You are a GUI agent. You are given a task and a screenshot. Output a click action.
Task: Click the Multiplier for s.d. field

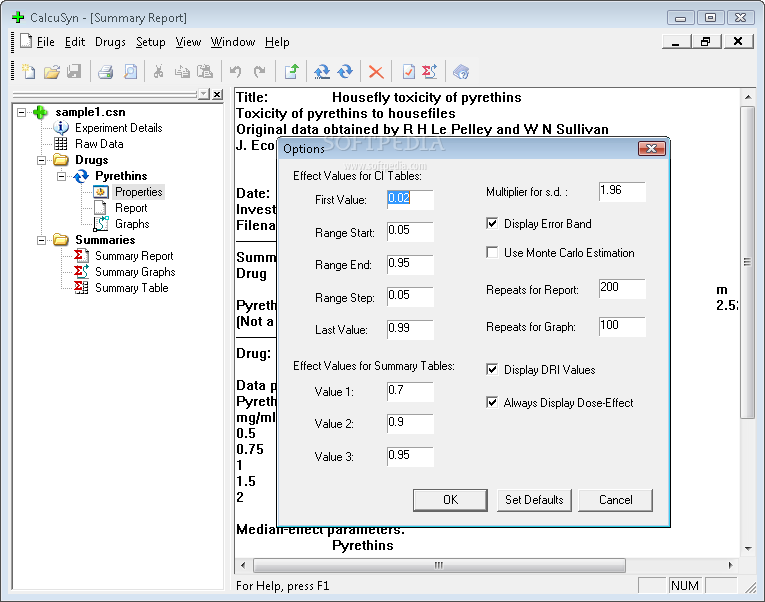pos(622,192)
